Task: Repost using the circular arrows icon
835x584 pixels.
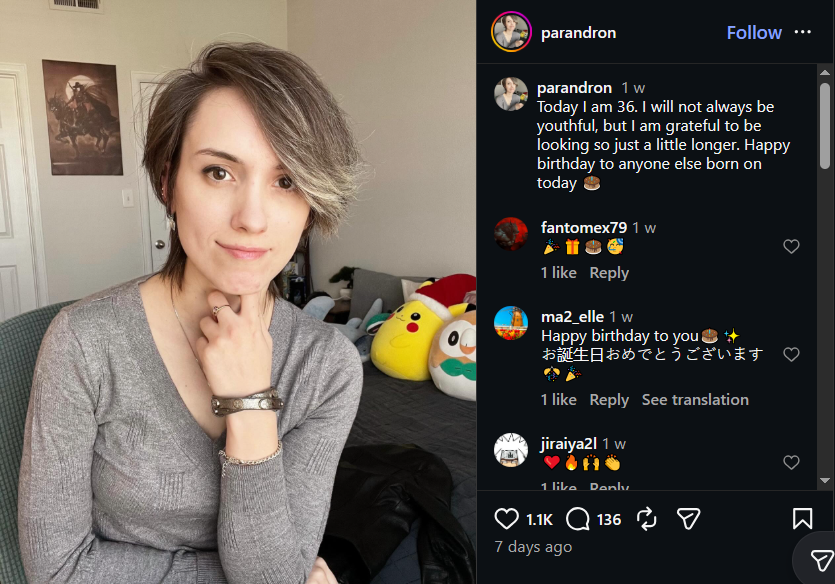Action: [646, 519]
